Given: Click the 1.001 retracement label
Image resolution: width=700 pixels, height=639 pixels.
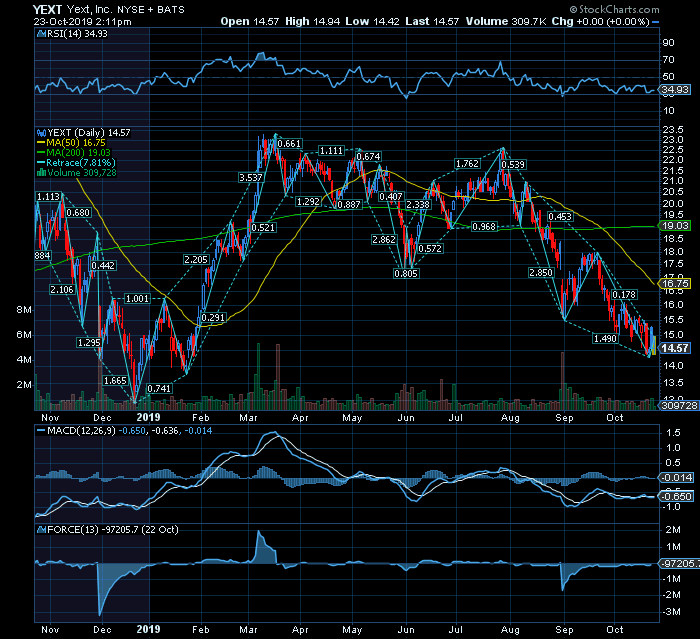Looking at the screenshot, I should pos(137,299).
